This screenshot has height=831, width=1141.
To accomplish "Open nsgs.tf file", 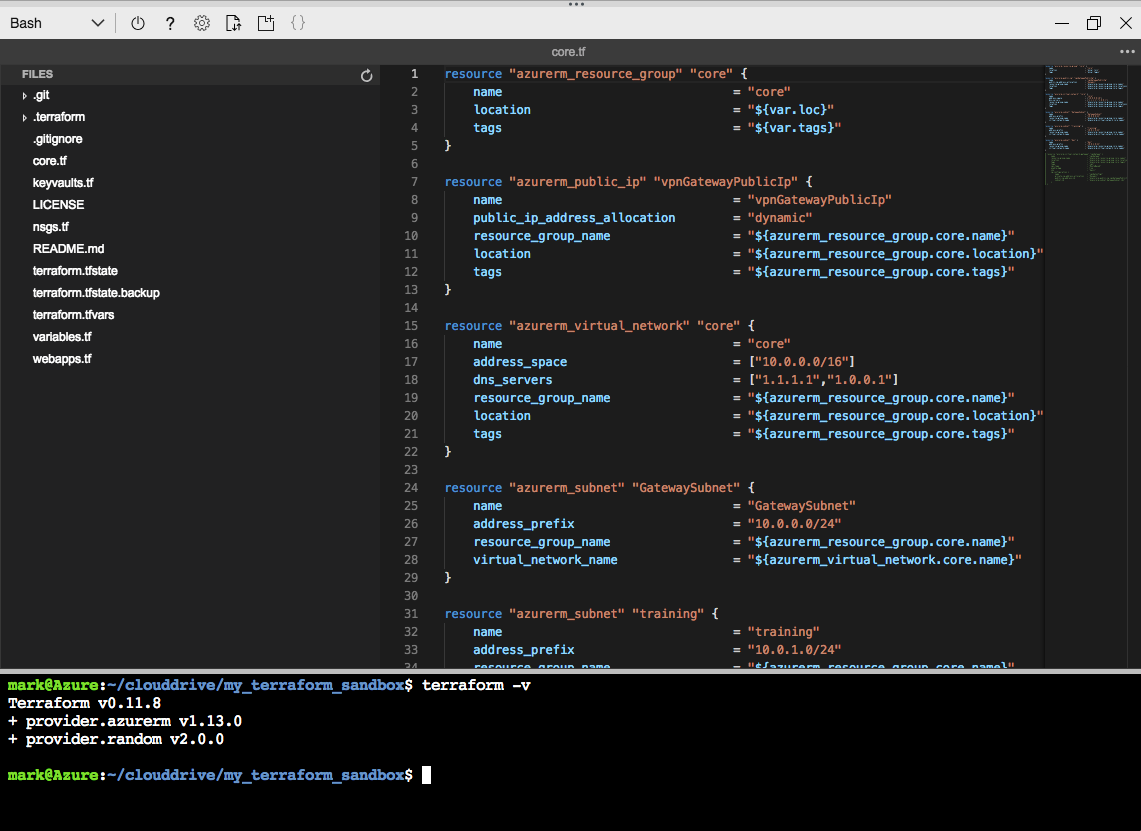I will click(x=50, y=226).
